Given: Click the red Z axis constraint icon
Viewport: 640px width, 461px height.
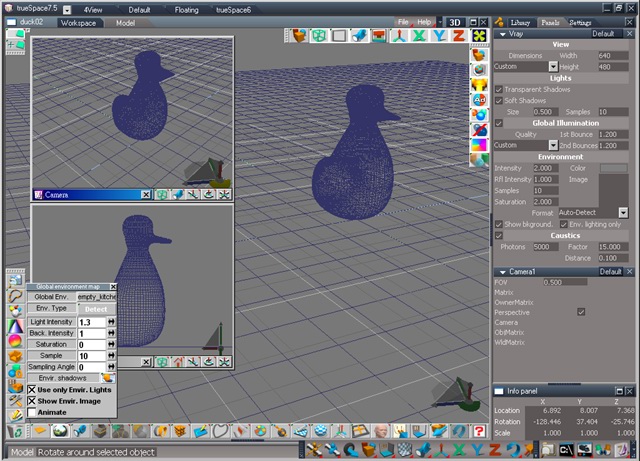Looking at the screenshot, I should point(457,36).
